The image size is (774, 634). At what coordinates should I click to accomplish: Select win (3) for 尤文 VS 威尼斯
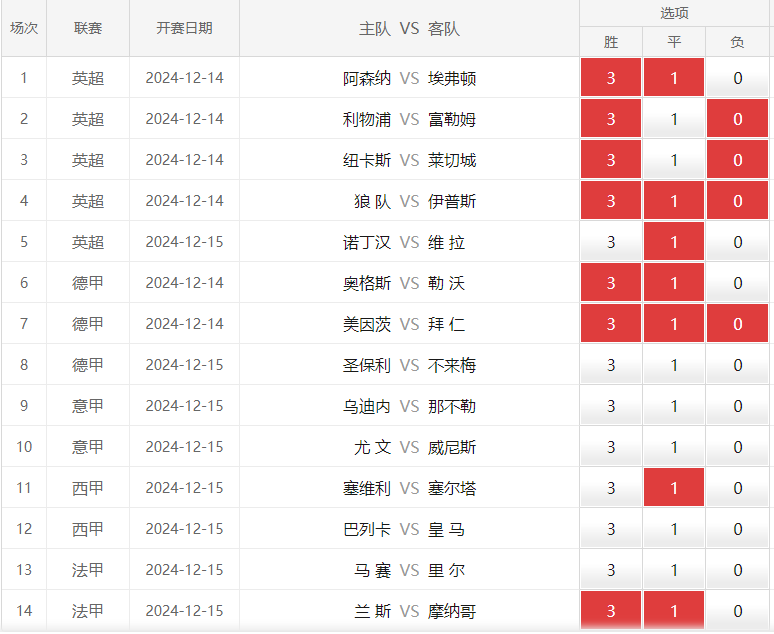click(611, 446)
